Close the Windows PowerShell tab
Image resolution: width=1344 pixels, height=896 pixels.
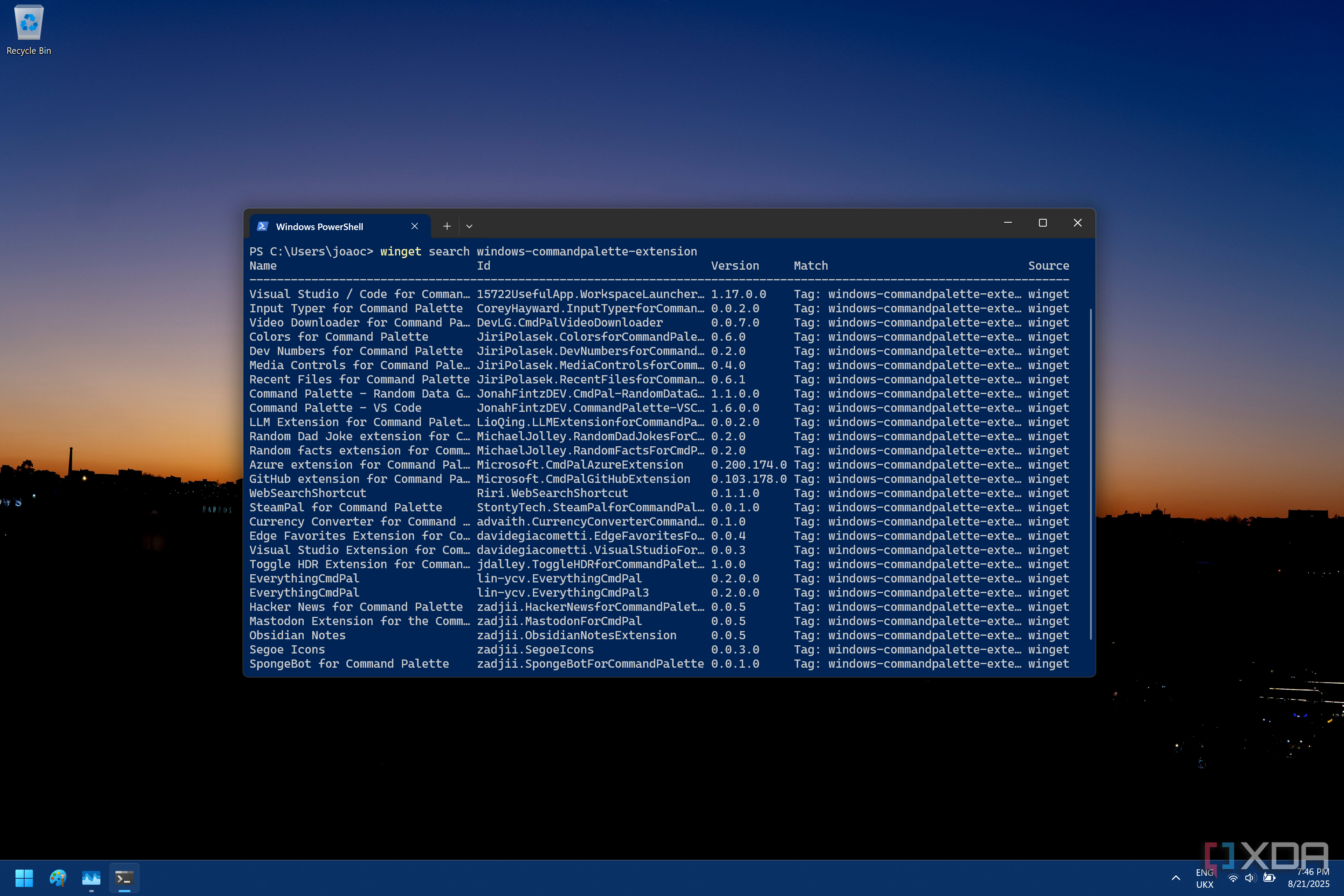tap(414, 226)
